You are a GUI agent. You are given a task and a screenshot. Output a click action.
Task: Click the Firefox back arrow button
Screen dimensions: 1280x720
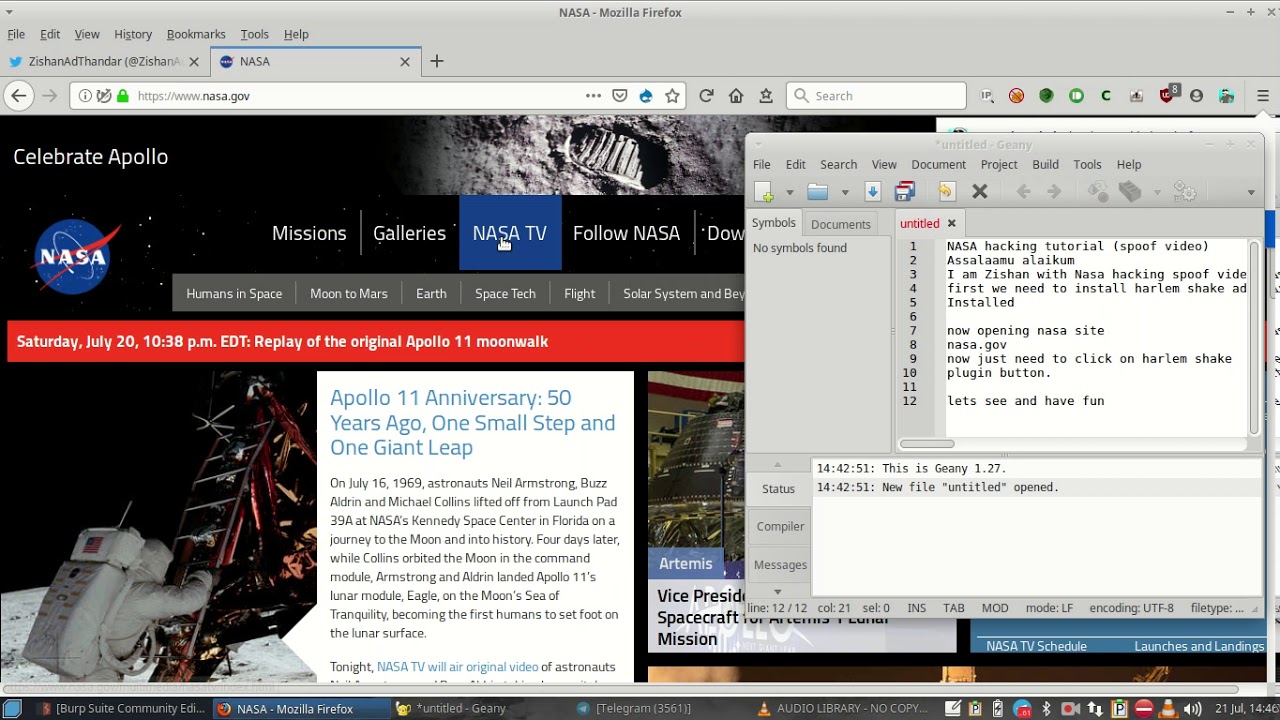pyautogui.click(x=18, y=96)
